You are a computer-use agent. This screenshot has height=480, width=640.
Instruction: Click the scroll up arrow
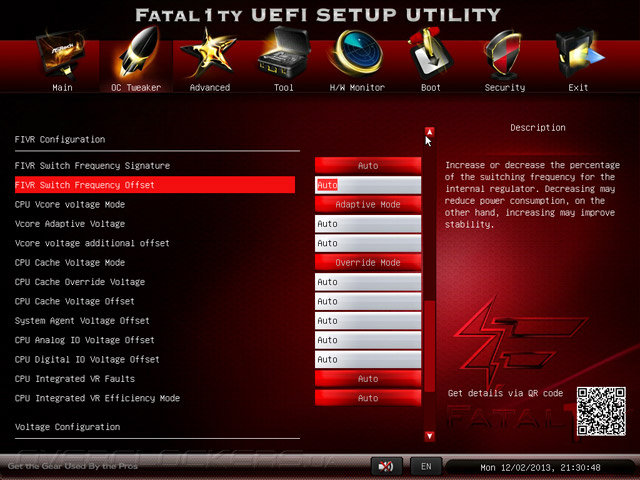tap(429, 132)
